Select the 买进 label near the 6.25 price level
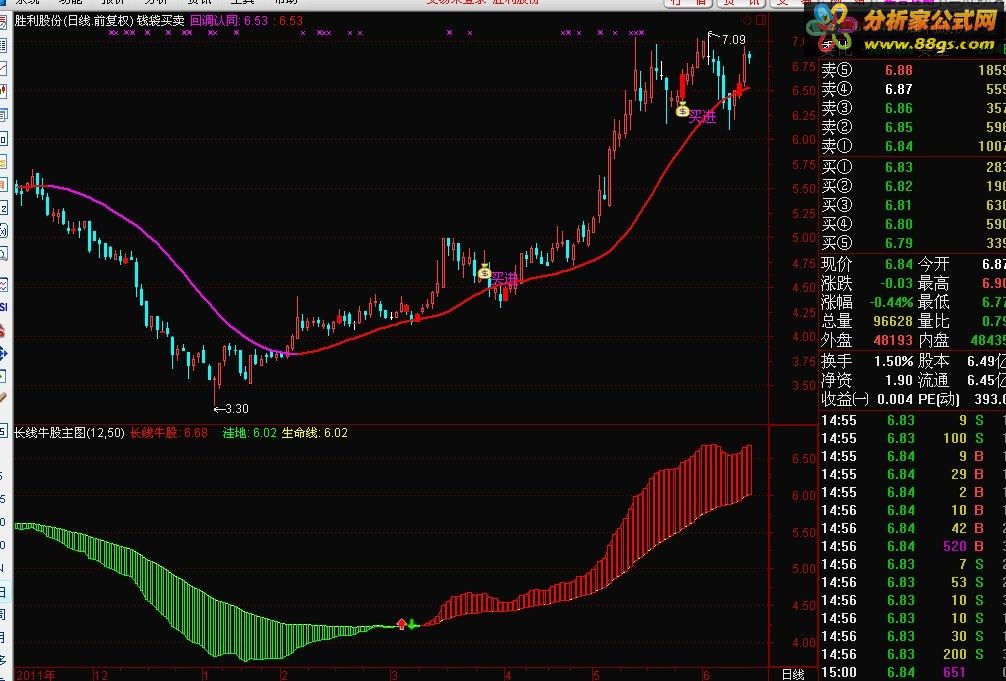 click(x=702, y=117)
